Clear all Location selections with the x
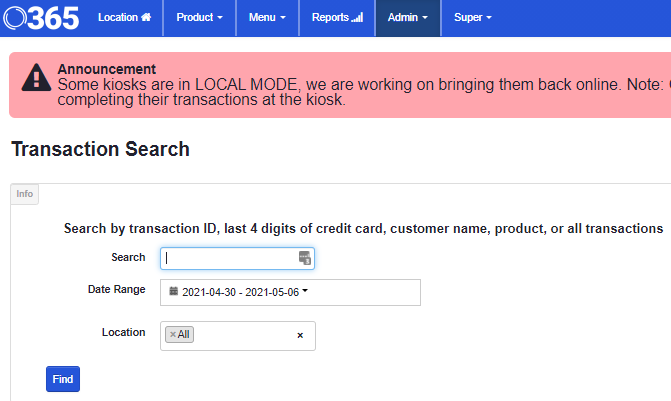This screenshot has width=671, height=401. [300, 335]
